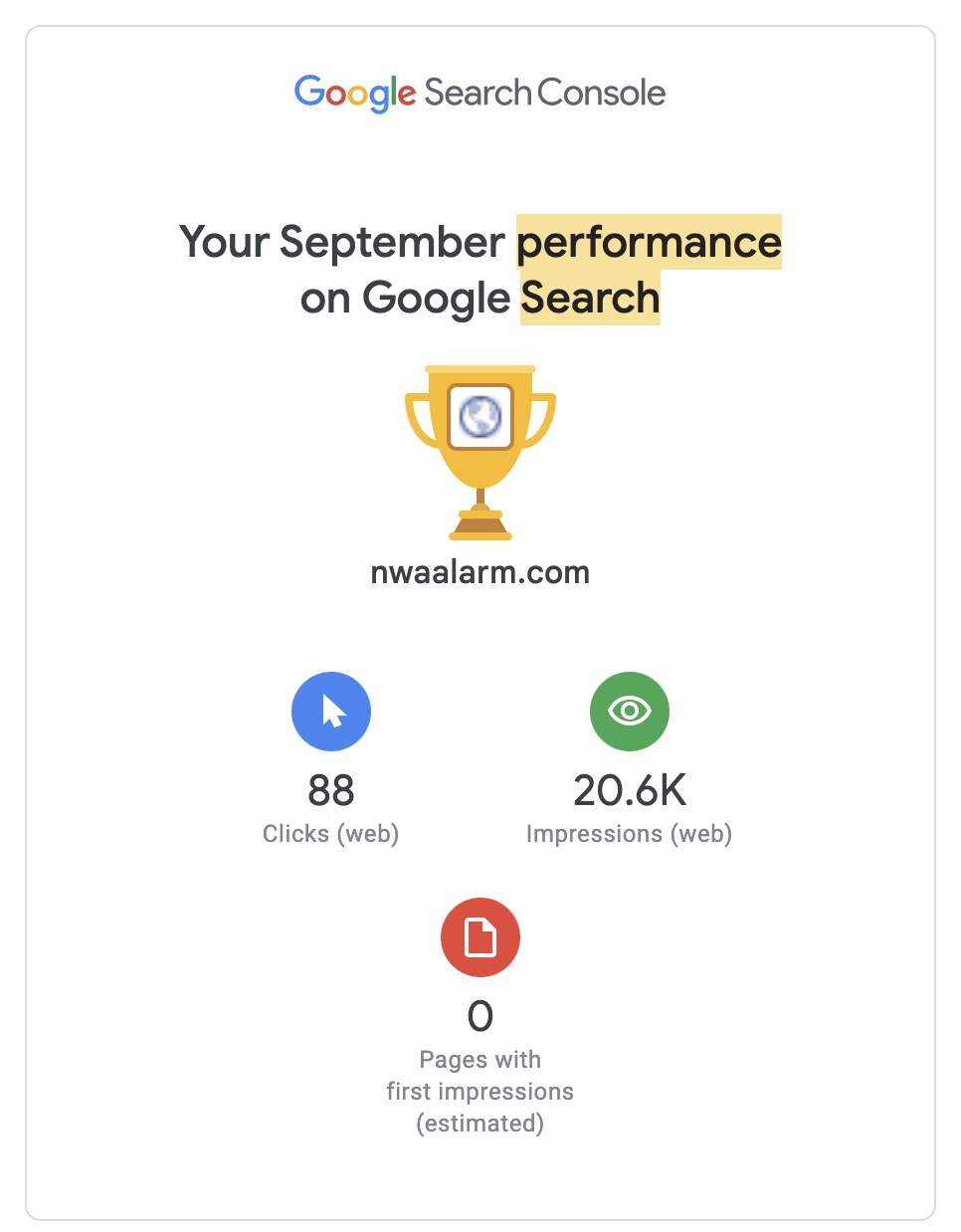Viewport: 961px width, 1232px height.
Task: Click the 88 clicks count
Action: [x=331, y=791]
